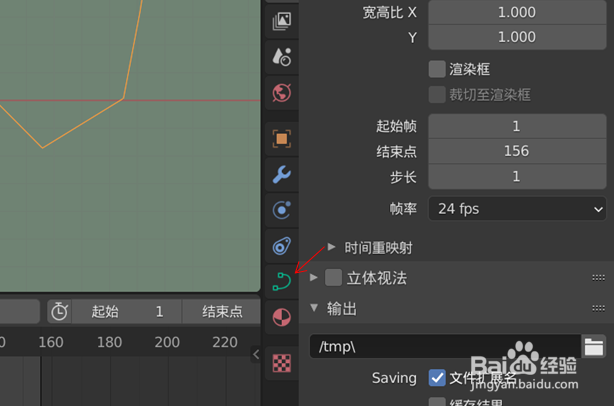This screenshot has width=614, height=406.
Task: Grab the 输出 panel drag handle
Action: coord(598,309)
